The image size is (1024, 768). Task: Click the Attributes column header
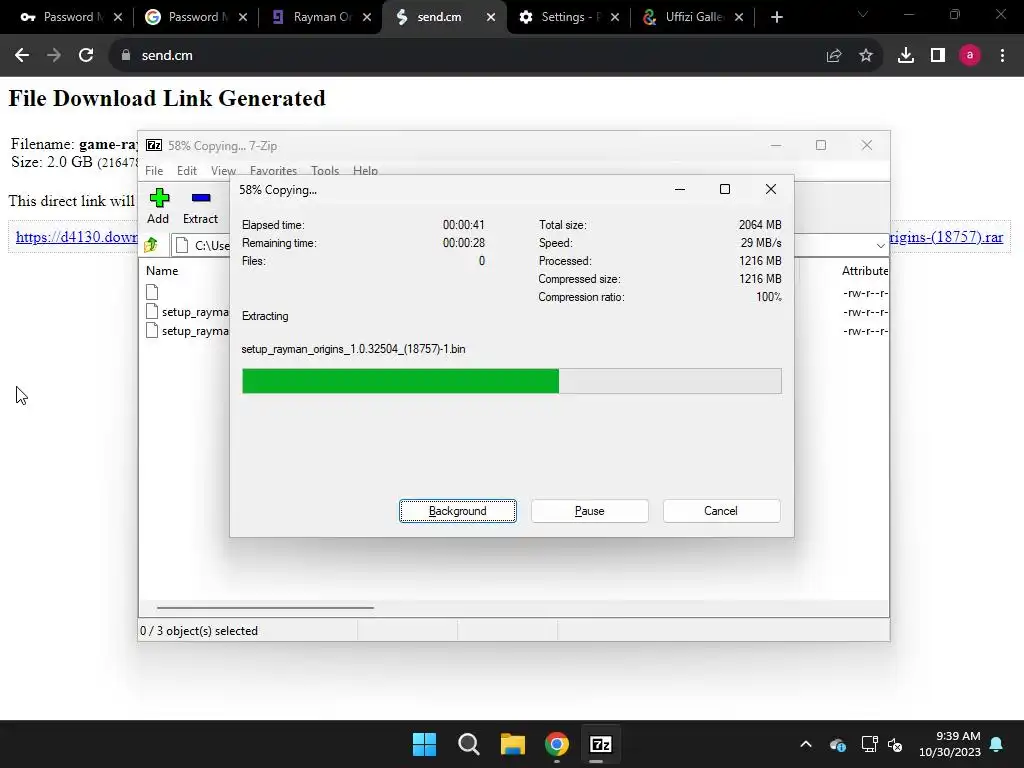point(865,271)
